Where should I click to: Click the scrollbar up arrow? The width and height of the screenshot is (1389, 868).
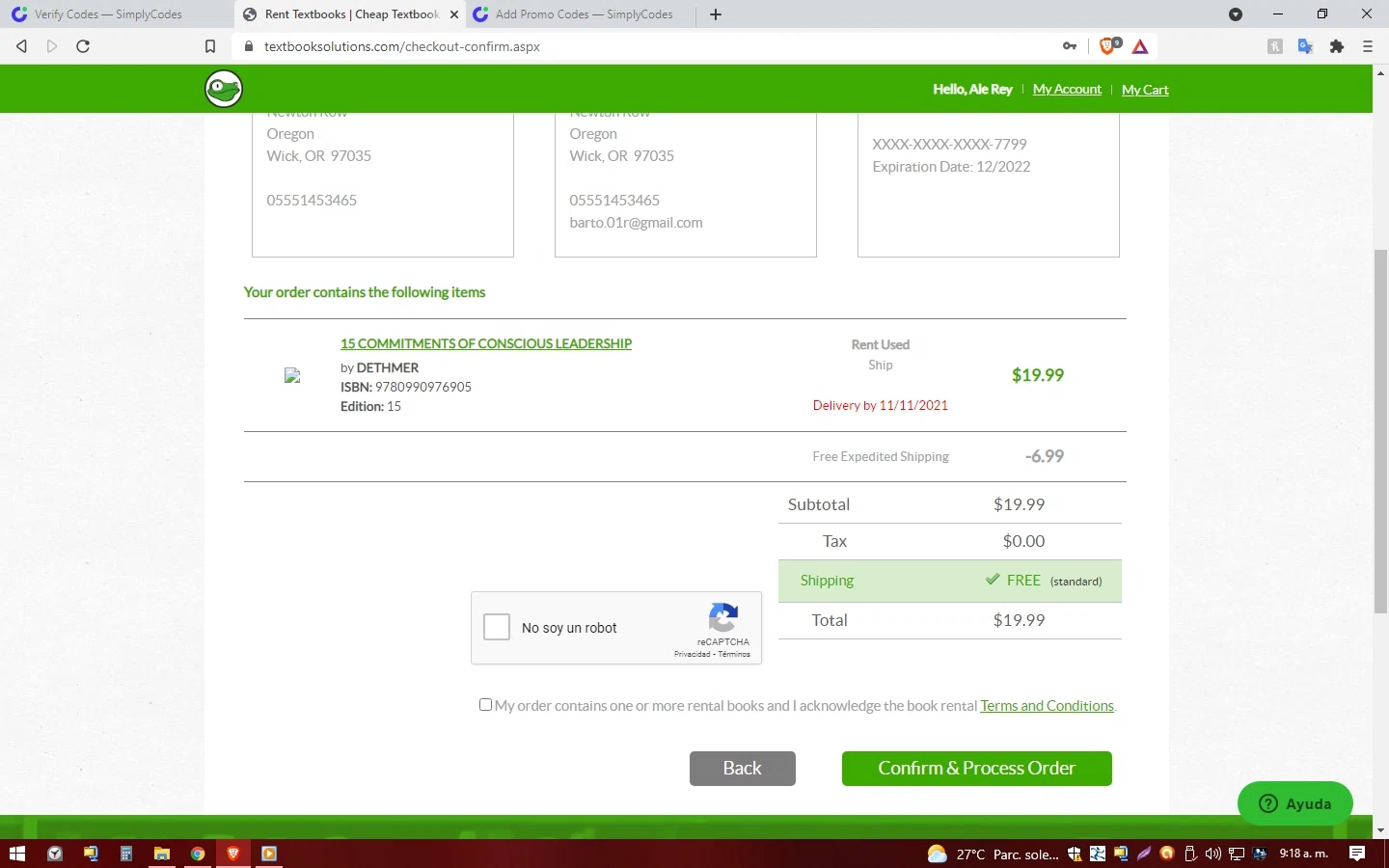(1380, 72)
